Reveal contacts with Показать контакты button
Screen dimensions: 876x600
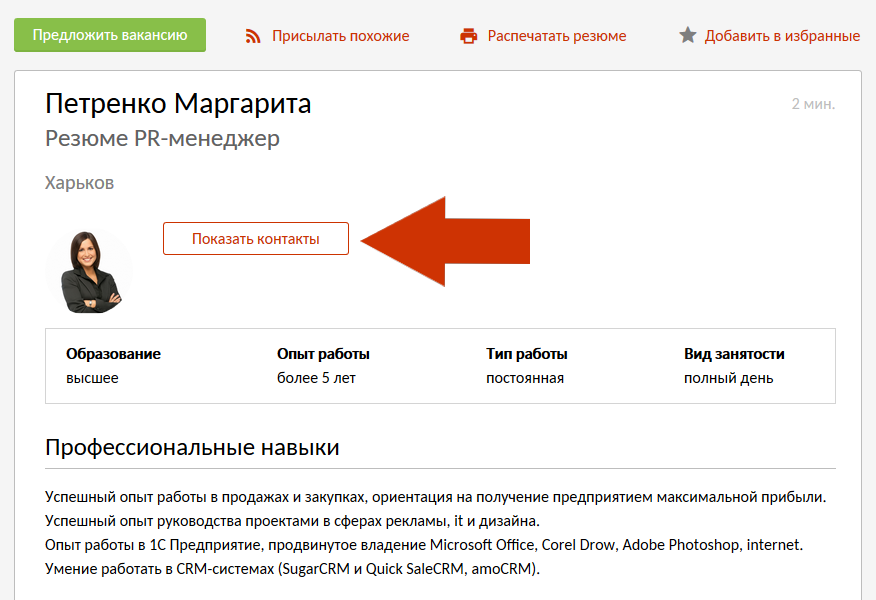pyautogui.click(x=256, y=239)
